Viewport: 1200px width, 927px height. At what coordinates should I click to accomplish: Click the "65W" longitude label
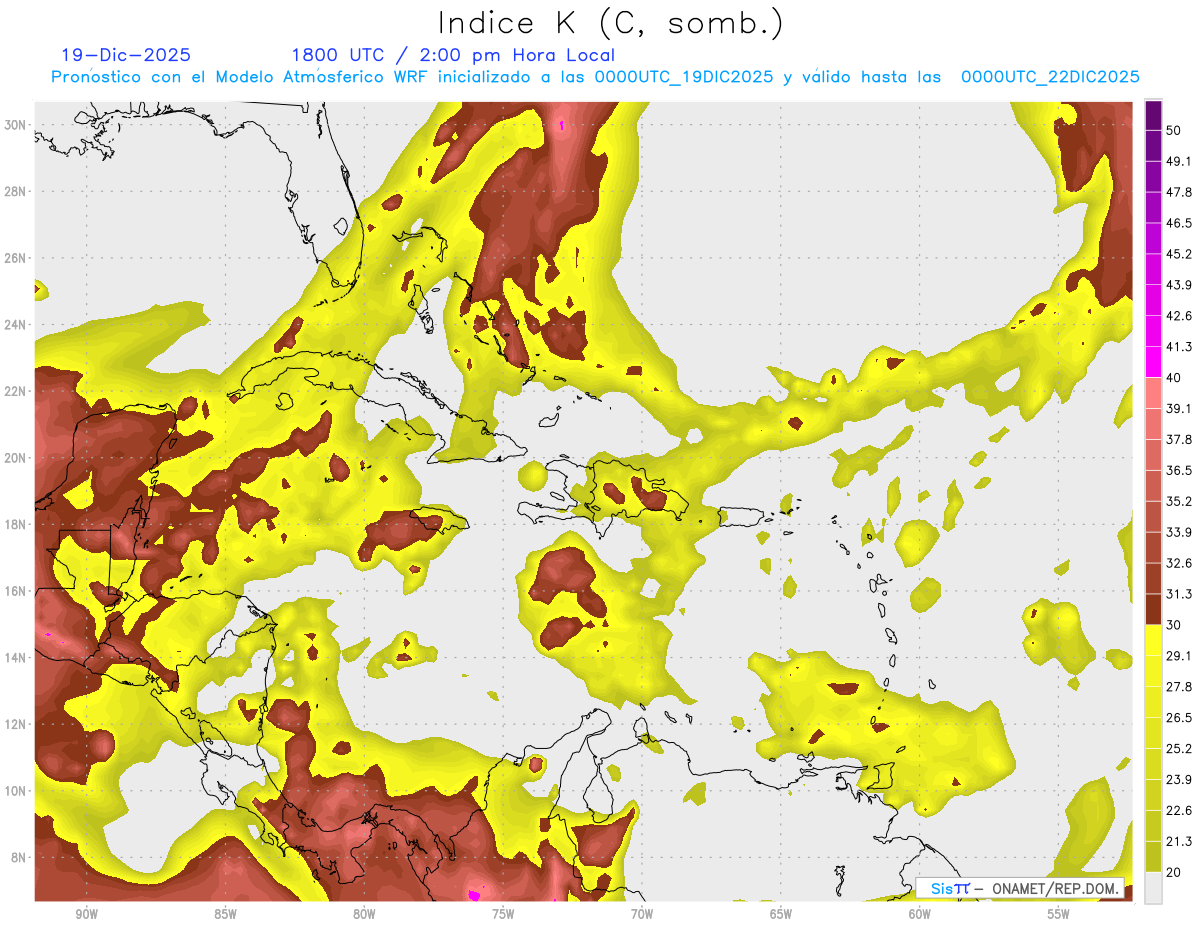[x=781, y=915]
